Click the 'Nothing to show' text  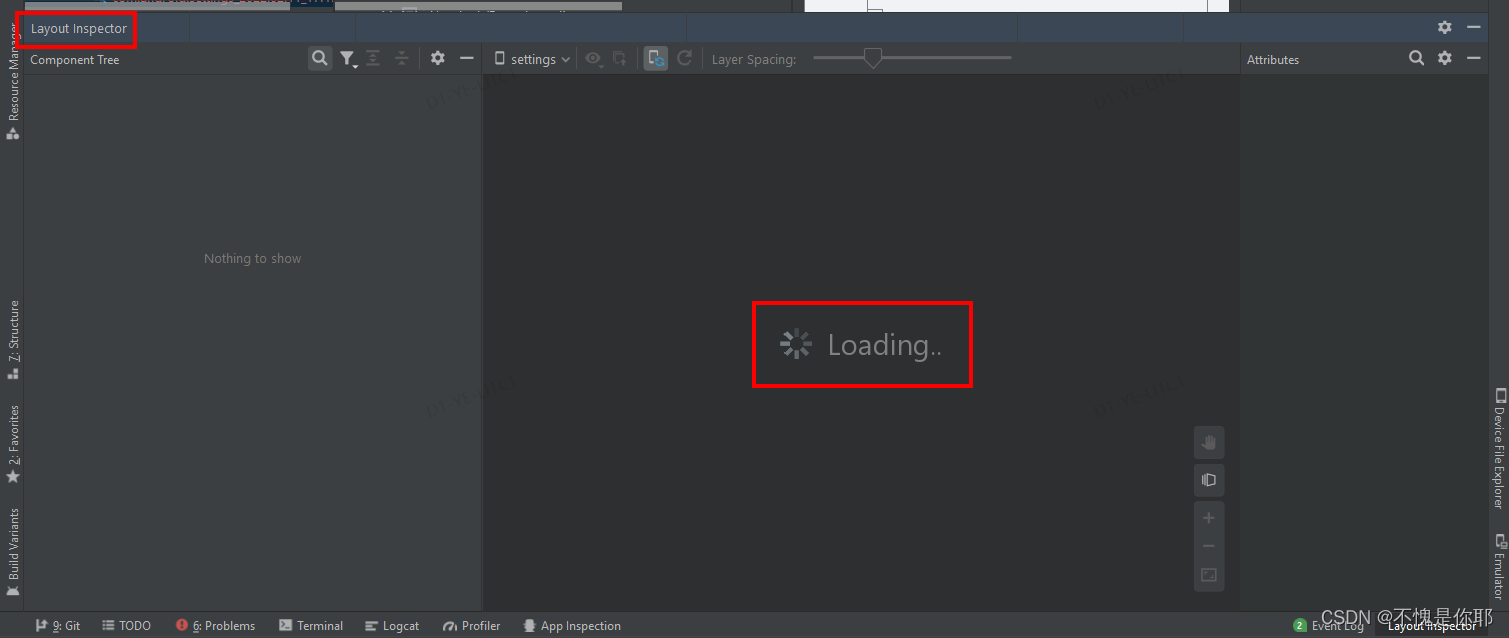tap(252, 258)
